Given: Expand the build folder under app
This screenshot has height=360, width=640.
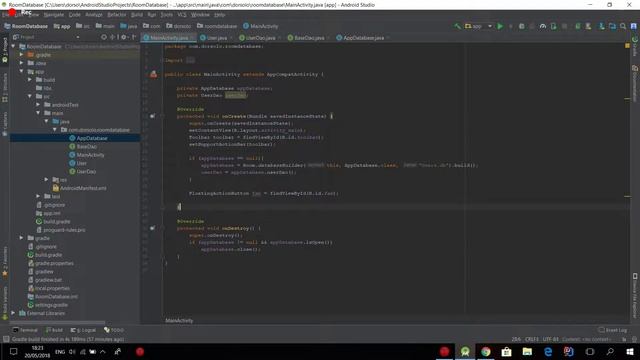Looking at the screenshot, I should point(30,80).
